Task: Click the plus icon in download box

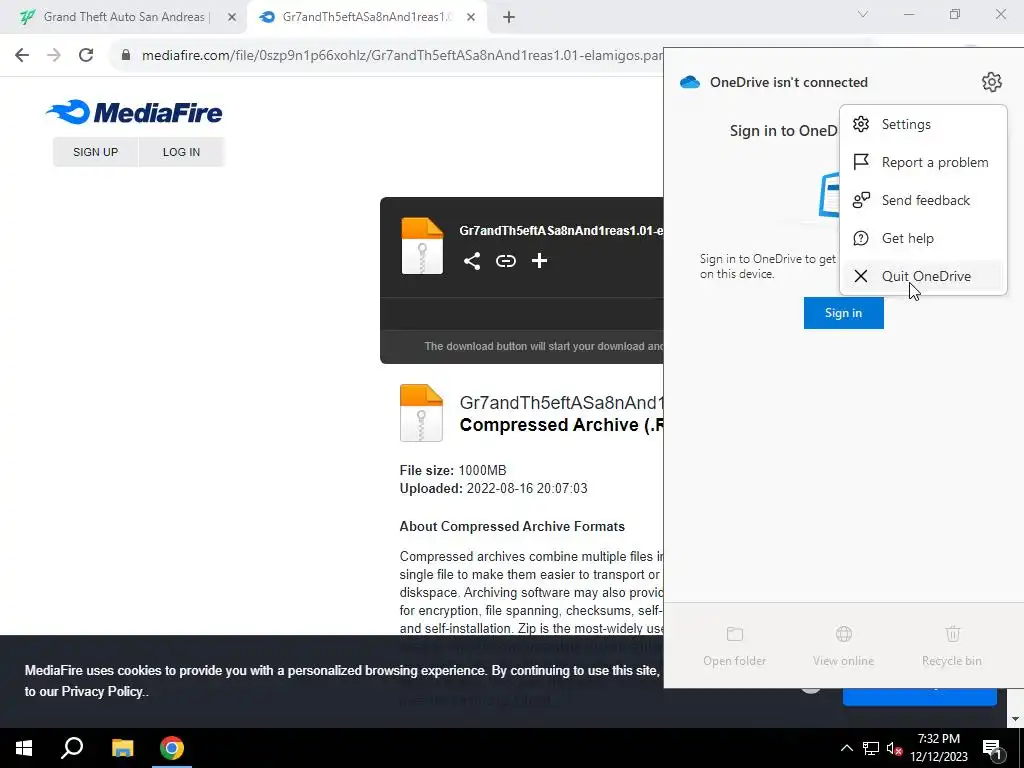Action: point(539,261)
